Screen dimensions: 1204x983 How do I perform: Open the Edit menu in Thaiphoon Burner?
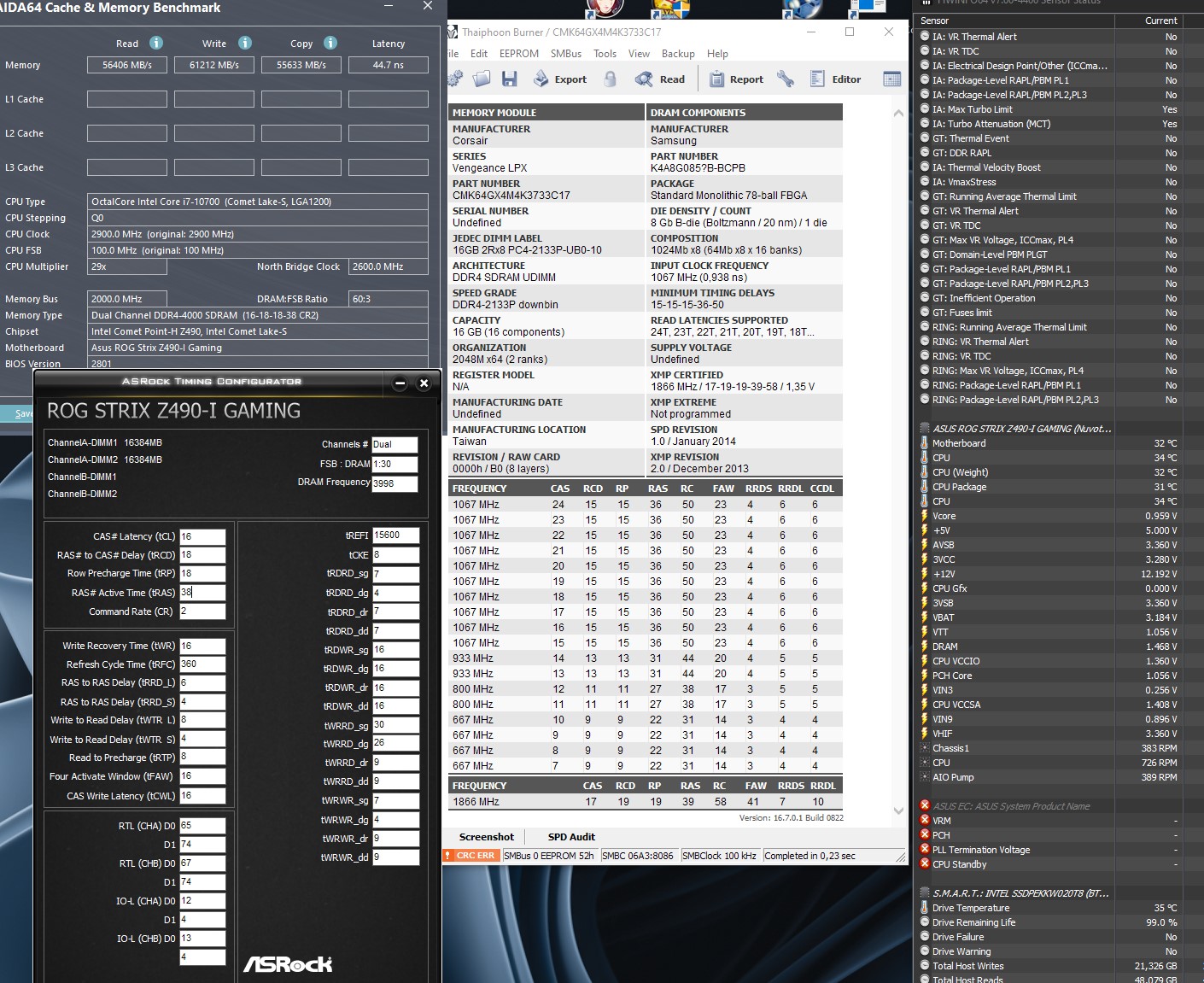tap(479, 54)
